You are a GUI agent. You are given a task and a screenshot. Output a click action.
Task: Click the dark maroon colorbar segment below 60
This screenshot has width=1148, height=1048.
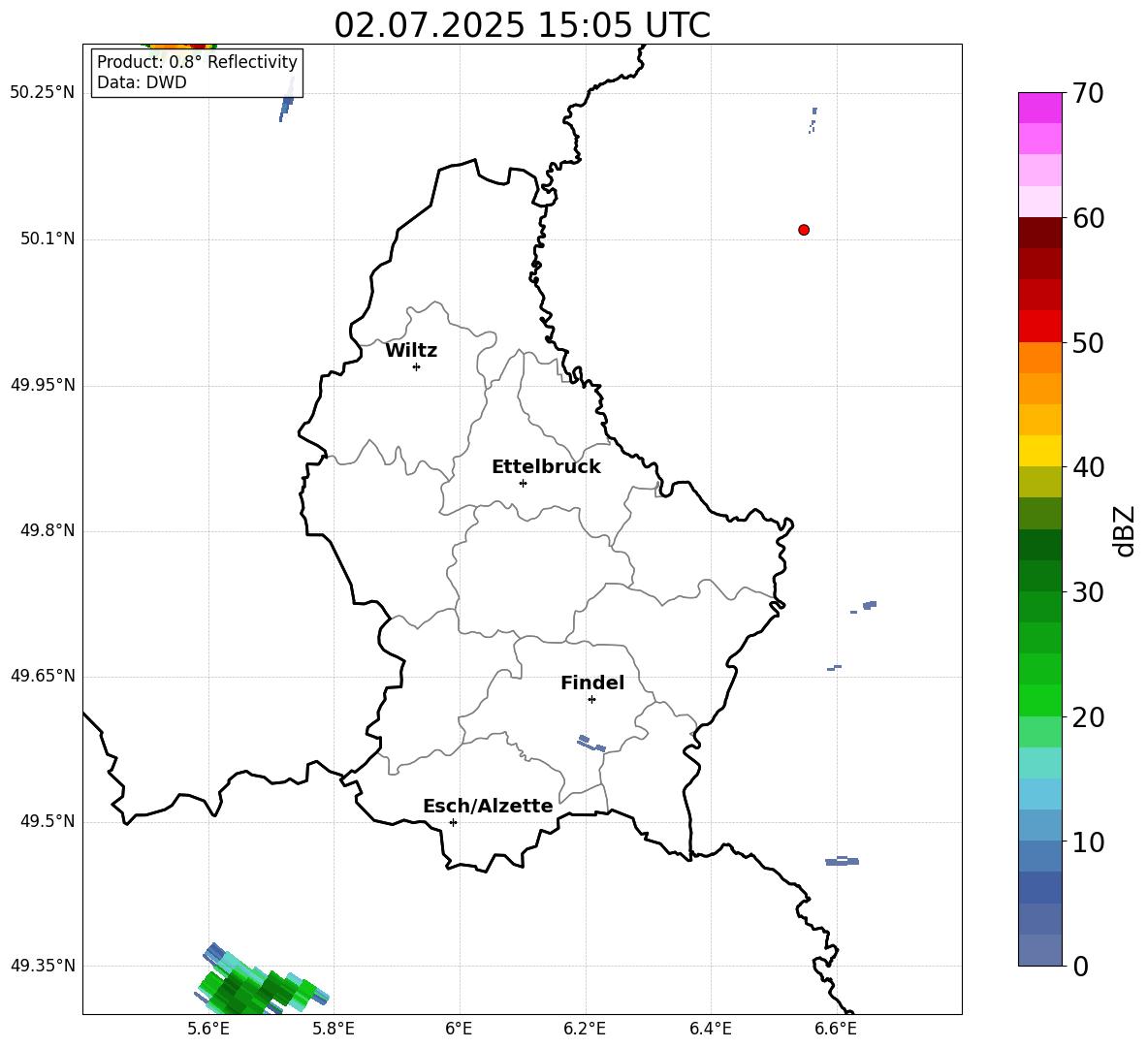tap(1039, 233)
